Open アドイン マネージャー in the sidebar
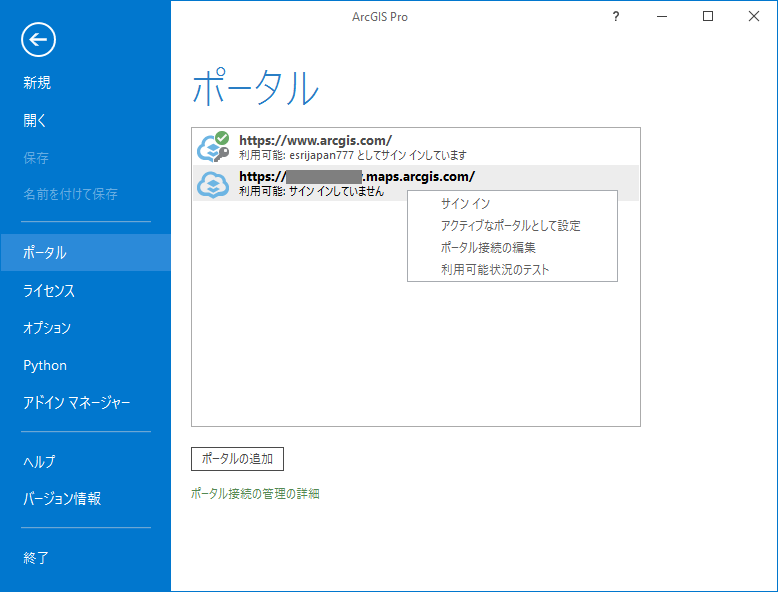Image resolution: width=778 pixels, height=592 pixels. click(76, 402)
